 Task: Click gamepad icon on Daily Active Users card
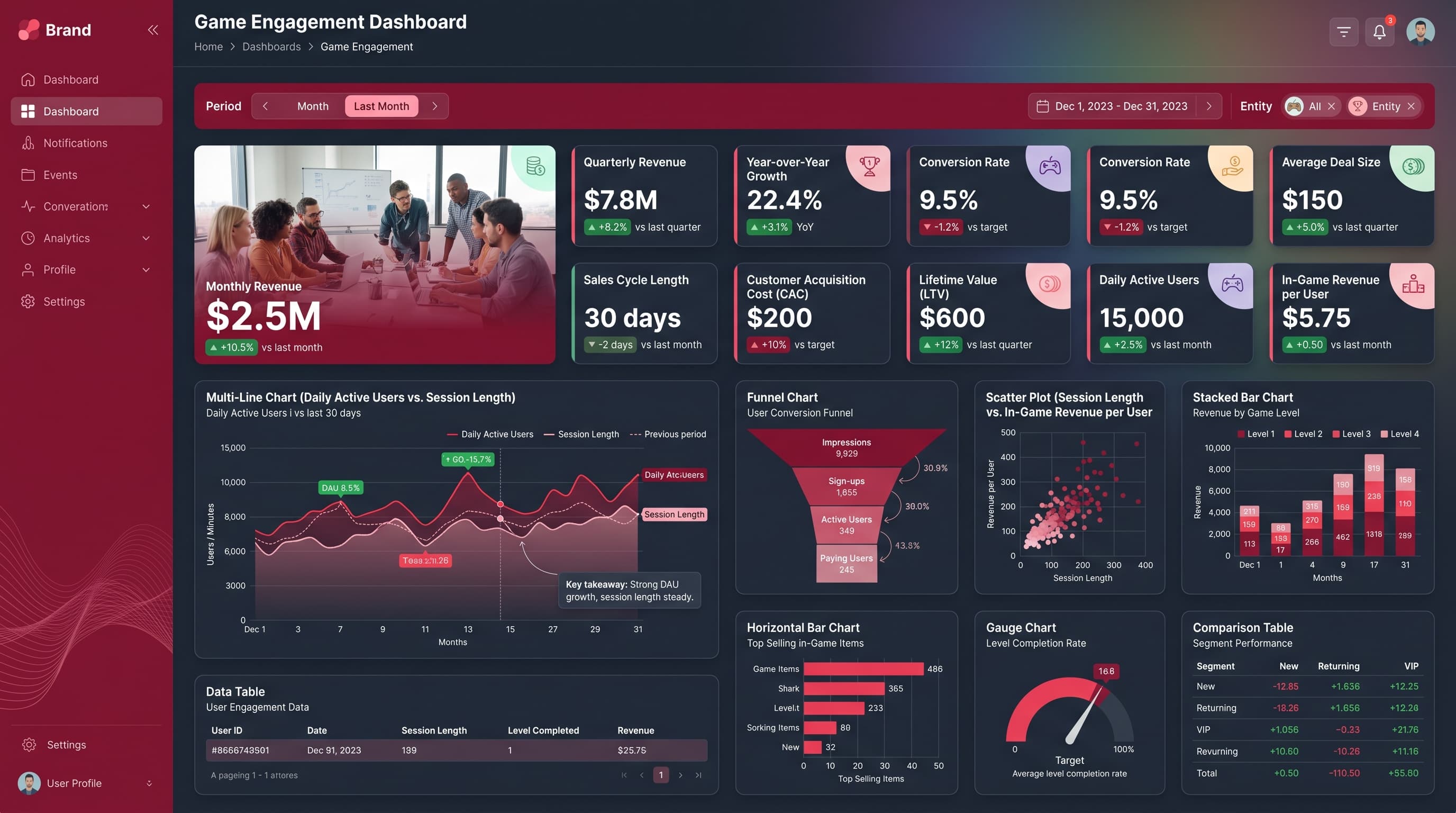coord(1232,284)
